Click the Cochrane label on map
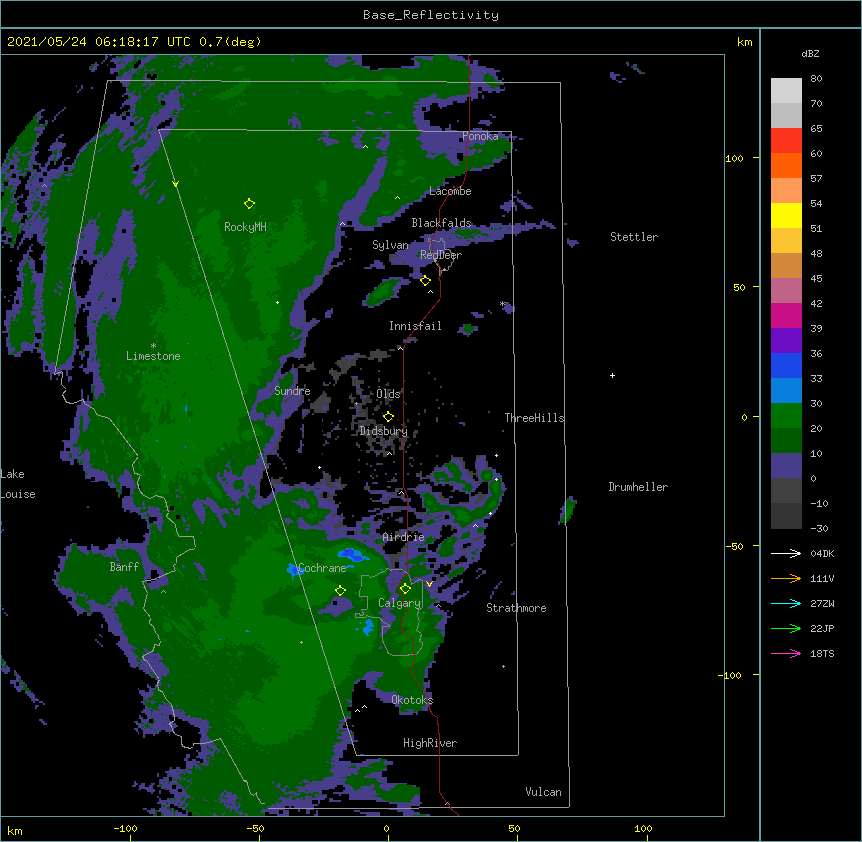Image resolution: width=862 pixels, height=842 pixels. (x=322, y=568)
